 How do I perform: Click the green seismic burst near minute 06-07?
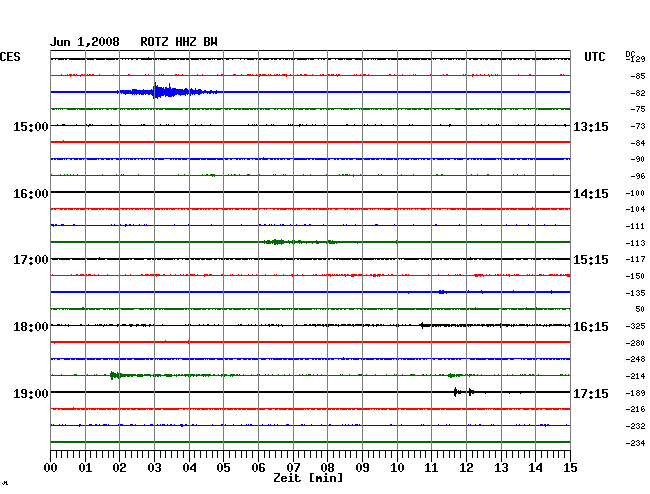(300, 242)
